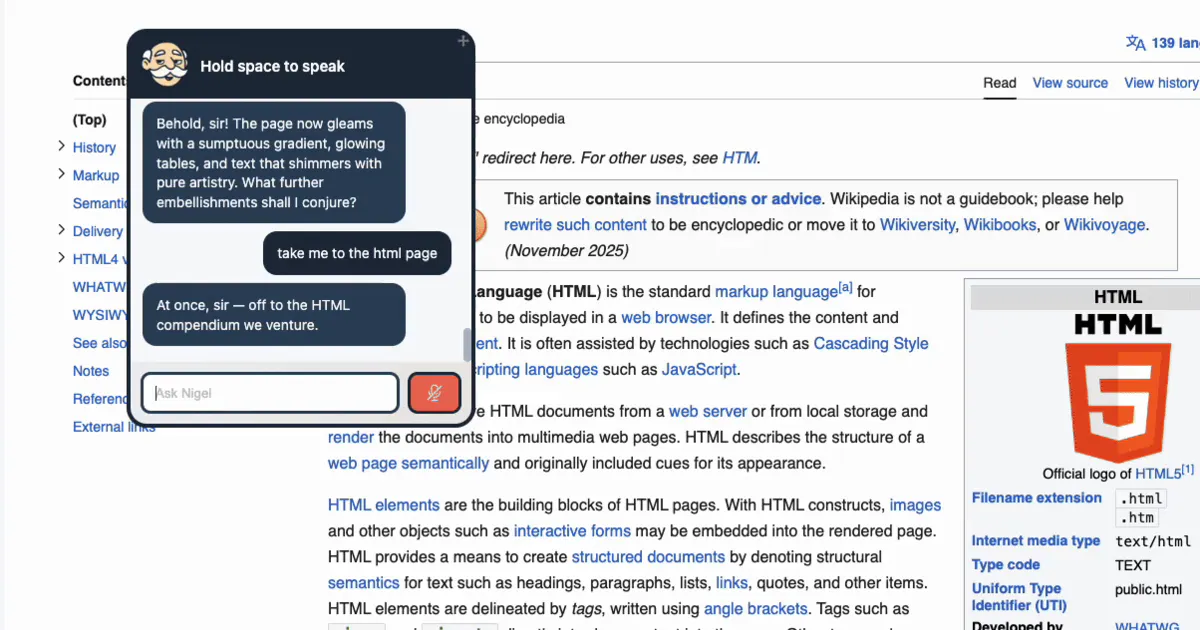Open the web server link
The image size is (1200, 630).
[708, 412]
